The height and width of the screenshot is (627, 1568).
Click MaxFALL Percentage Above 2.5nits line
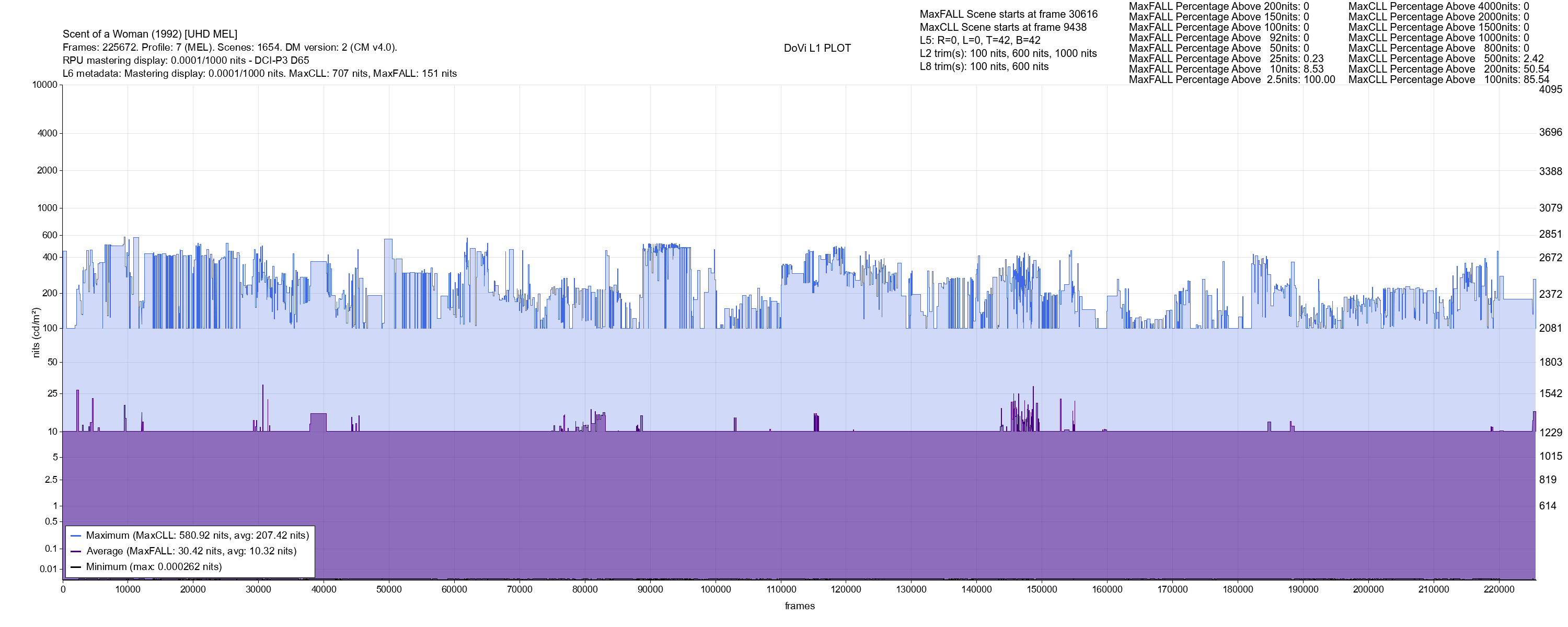[1231, 80]
